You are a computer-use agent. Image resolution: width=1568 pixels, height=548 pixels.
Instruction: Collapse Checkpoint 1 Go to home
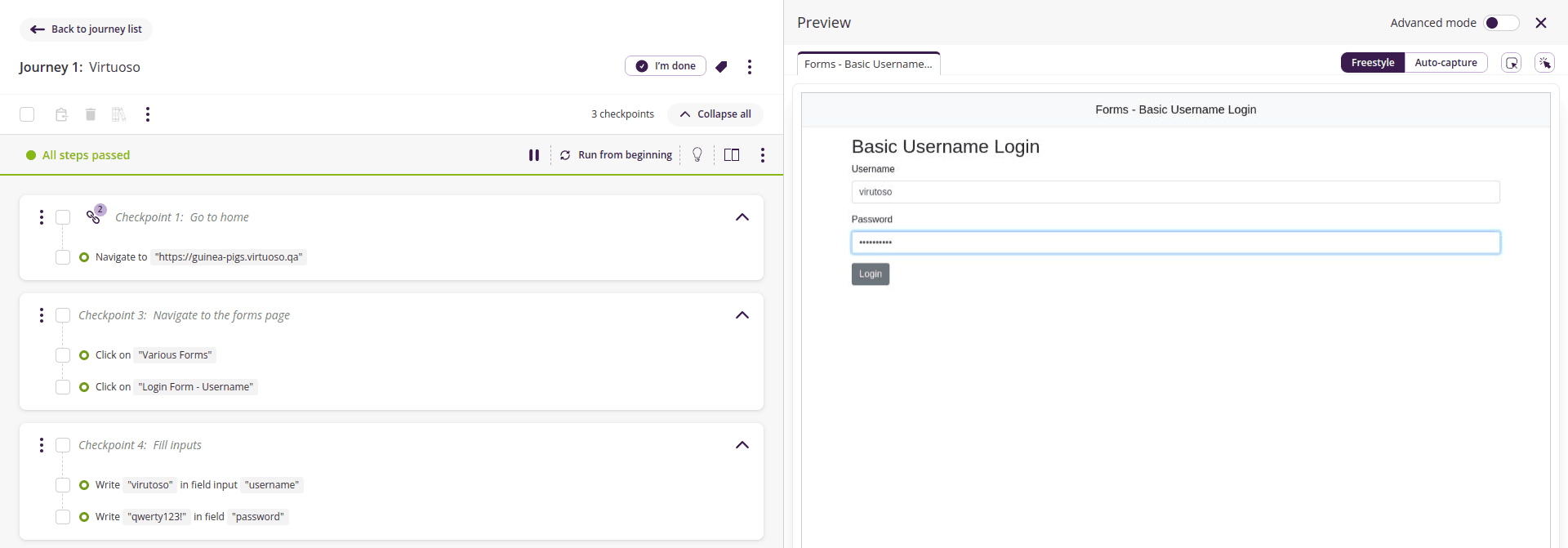click(x=742, y=217)
